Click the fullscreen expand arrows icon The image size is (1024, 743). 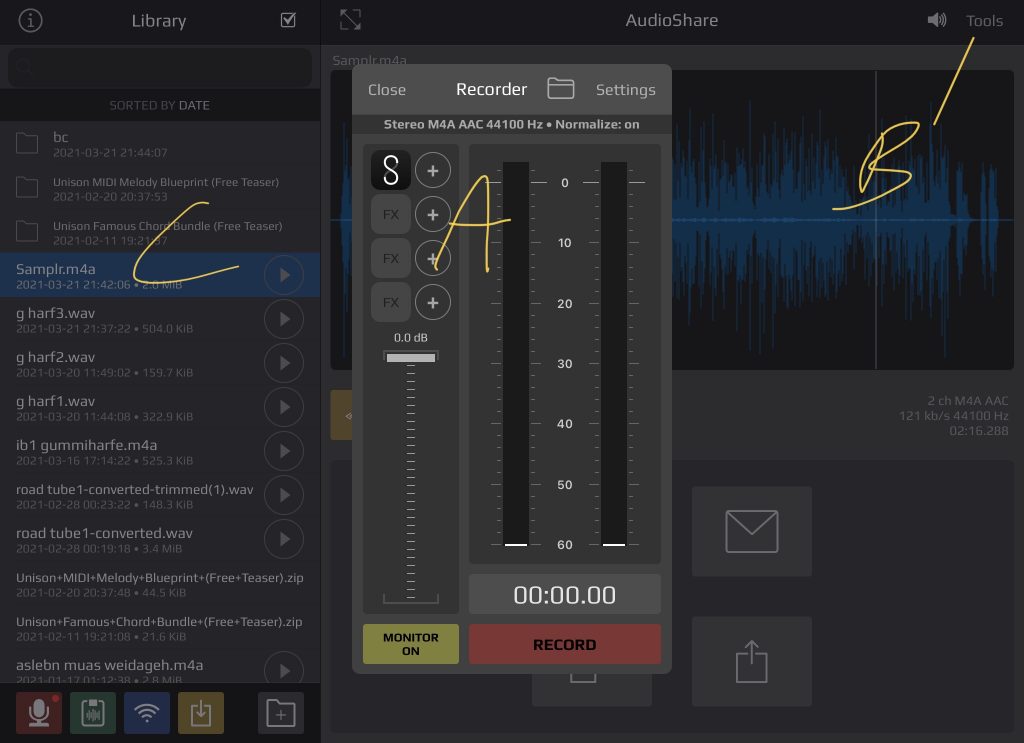click(350, 20)
